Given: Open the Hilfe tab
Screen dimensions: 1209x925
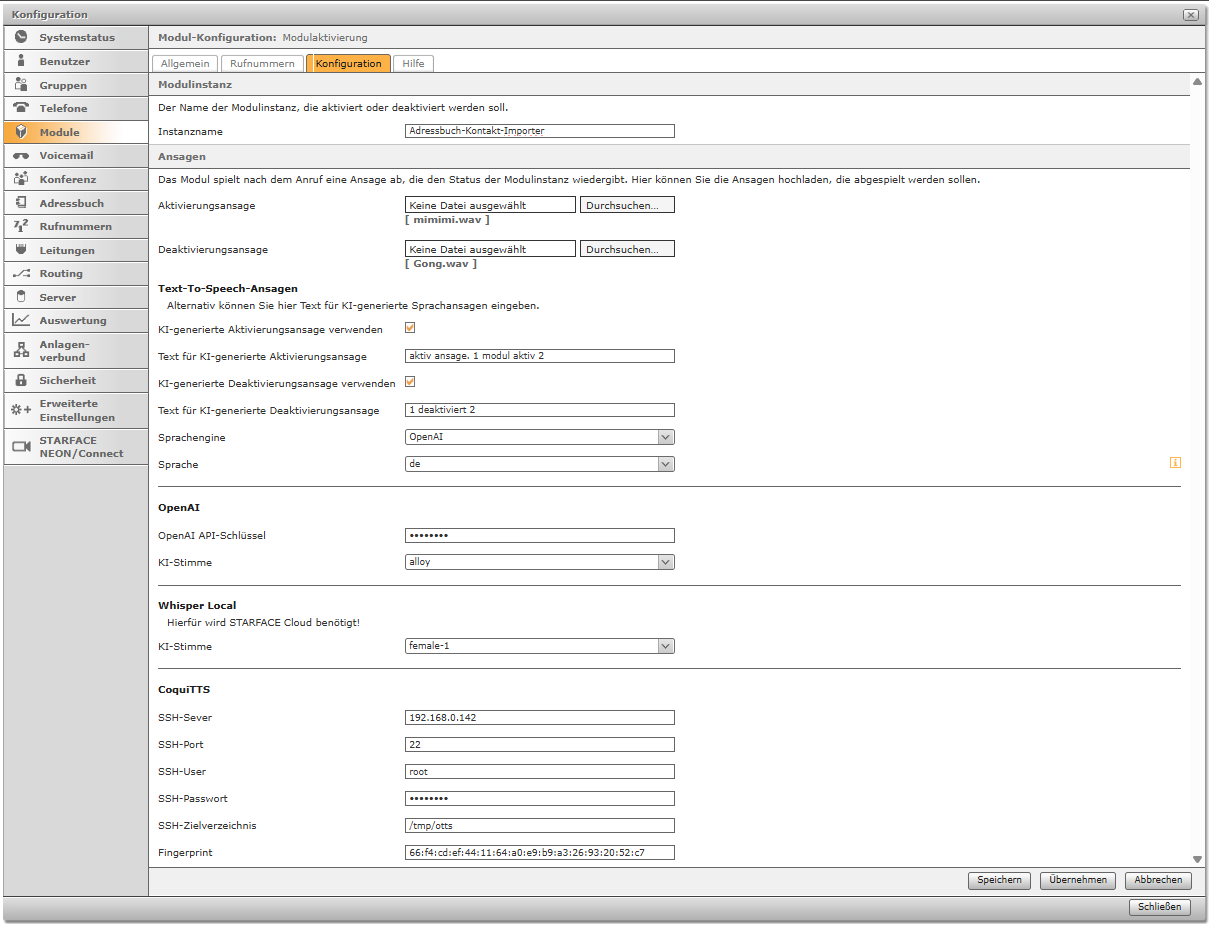Looking at the screenshot, I should (413, 63).
